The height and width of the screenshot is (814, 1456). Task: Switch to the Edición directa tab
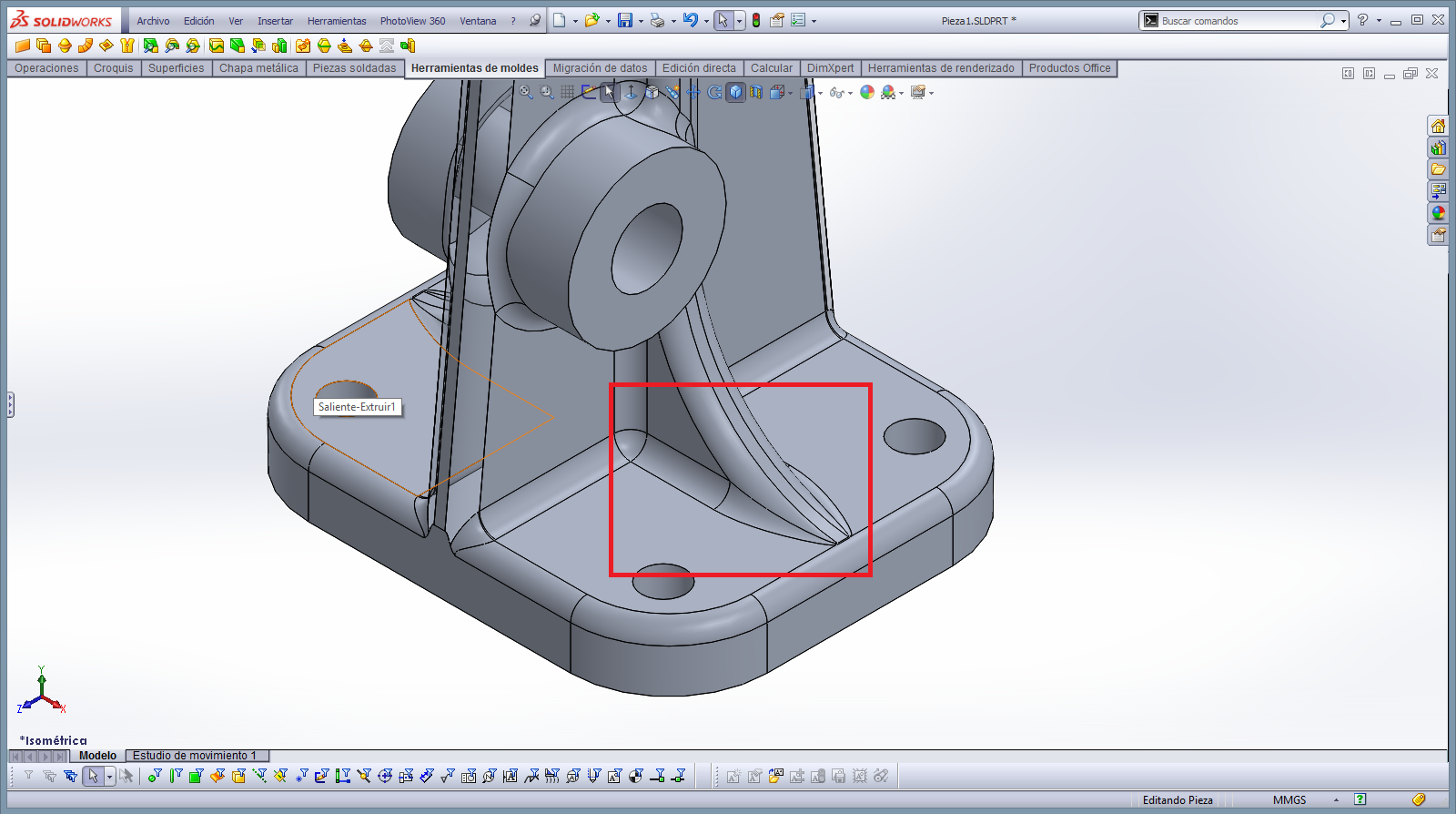click(699, 68)
